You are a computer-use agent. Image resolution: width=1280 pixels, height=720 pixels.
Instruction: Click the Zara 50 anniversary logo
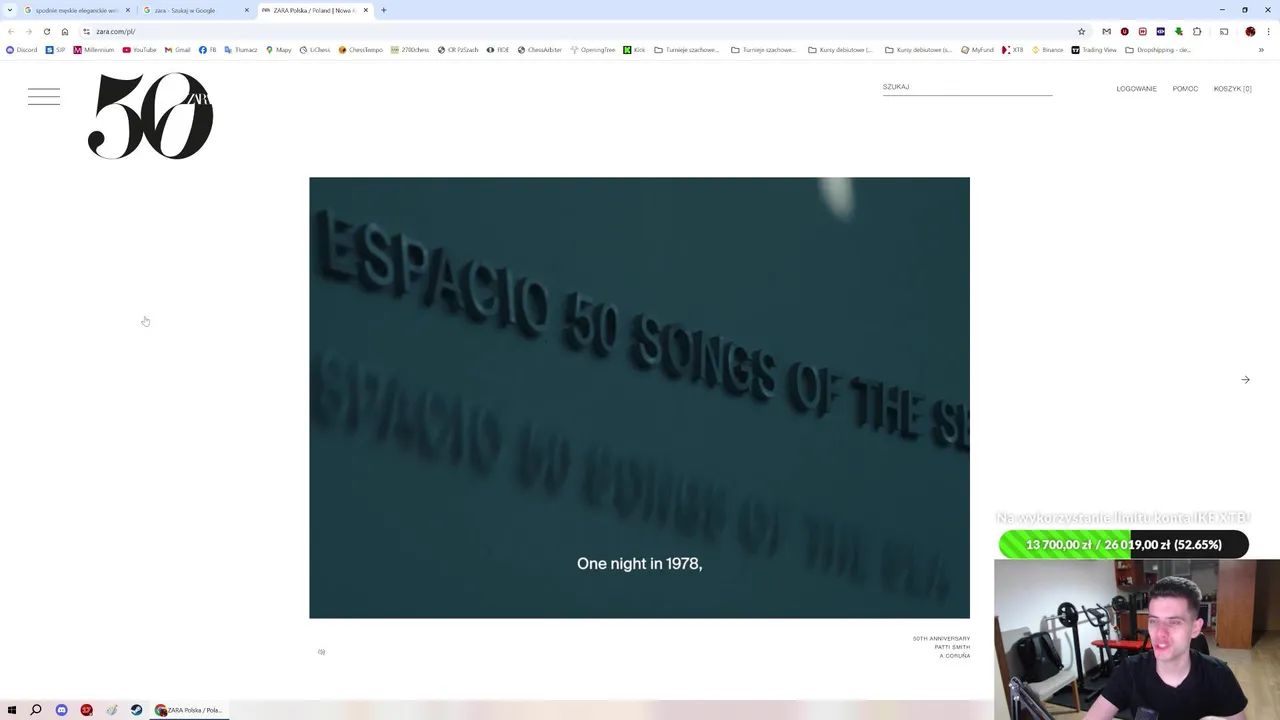(x=150, y=116)
